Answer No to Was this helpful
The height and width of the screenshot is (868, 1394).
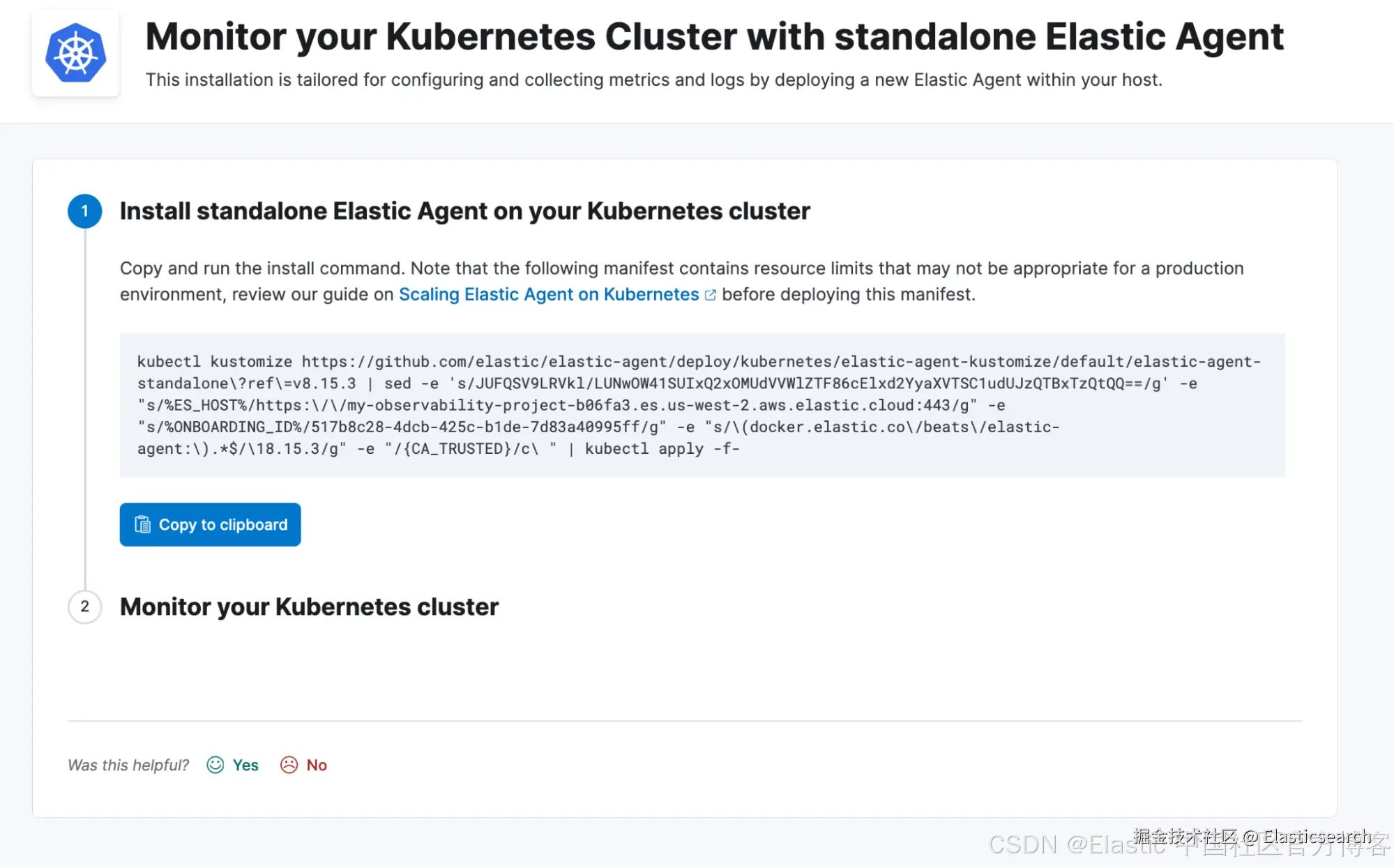[316, 765]
